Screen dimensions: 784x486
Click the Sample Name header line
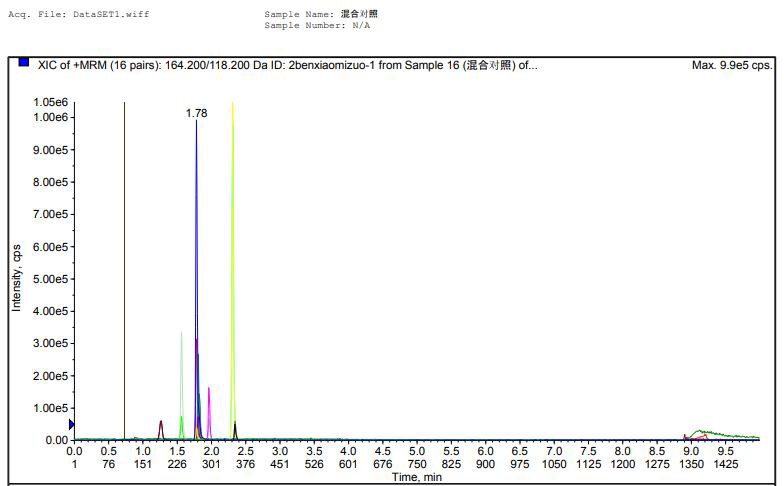[x=321, y=15]
